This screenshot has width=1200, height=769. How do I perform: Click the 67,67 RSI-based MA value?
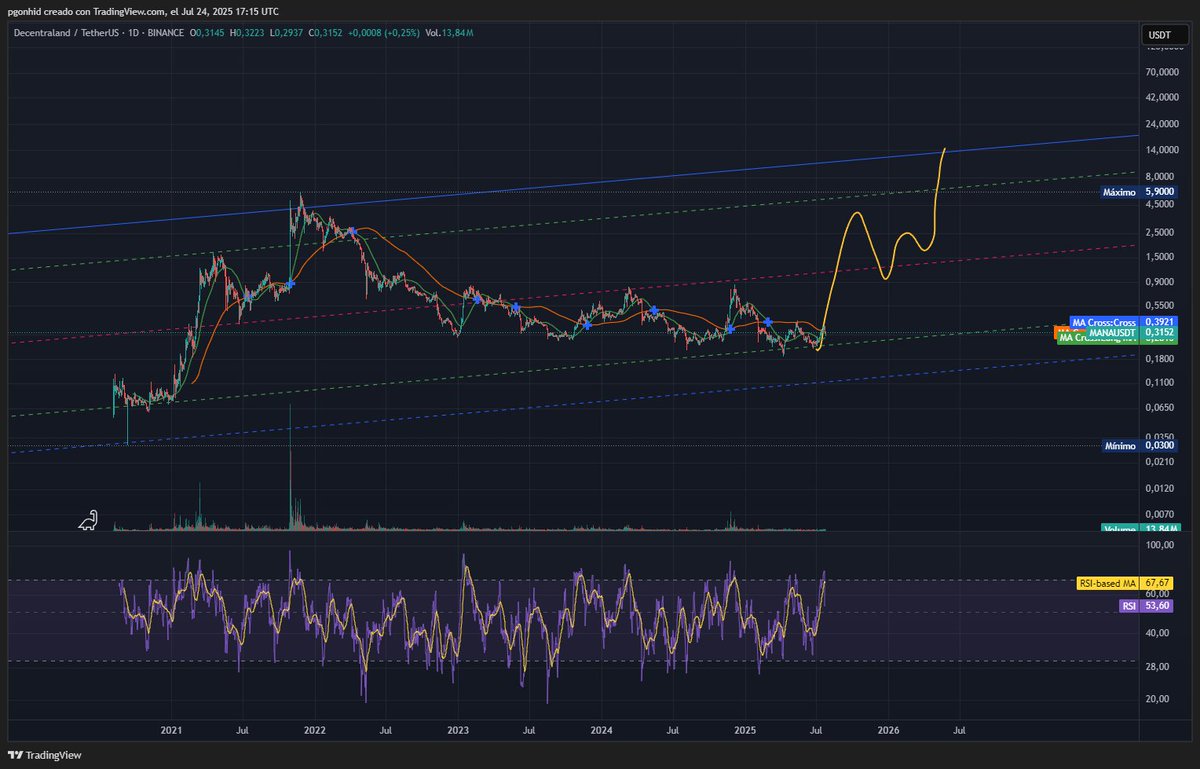click(1159, 582)
